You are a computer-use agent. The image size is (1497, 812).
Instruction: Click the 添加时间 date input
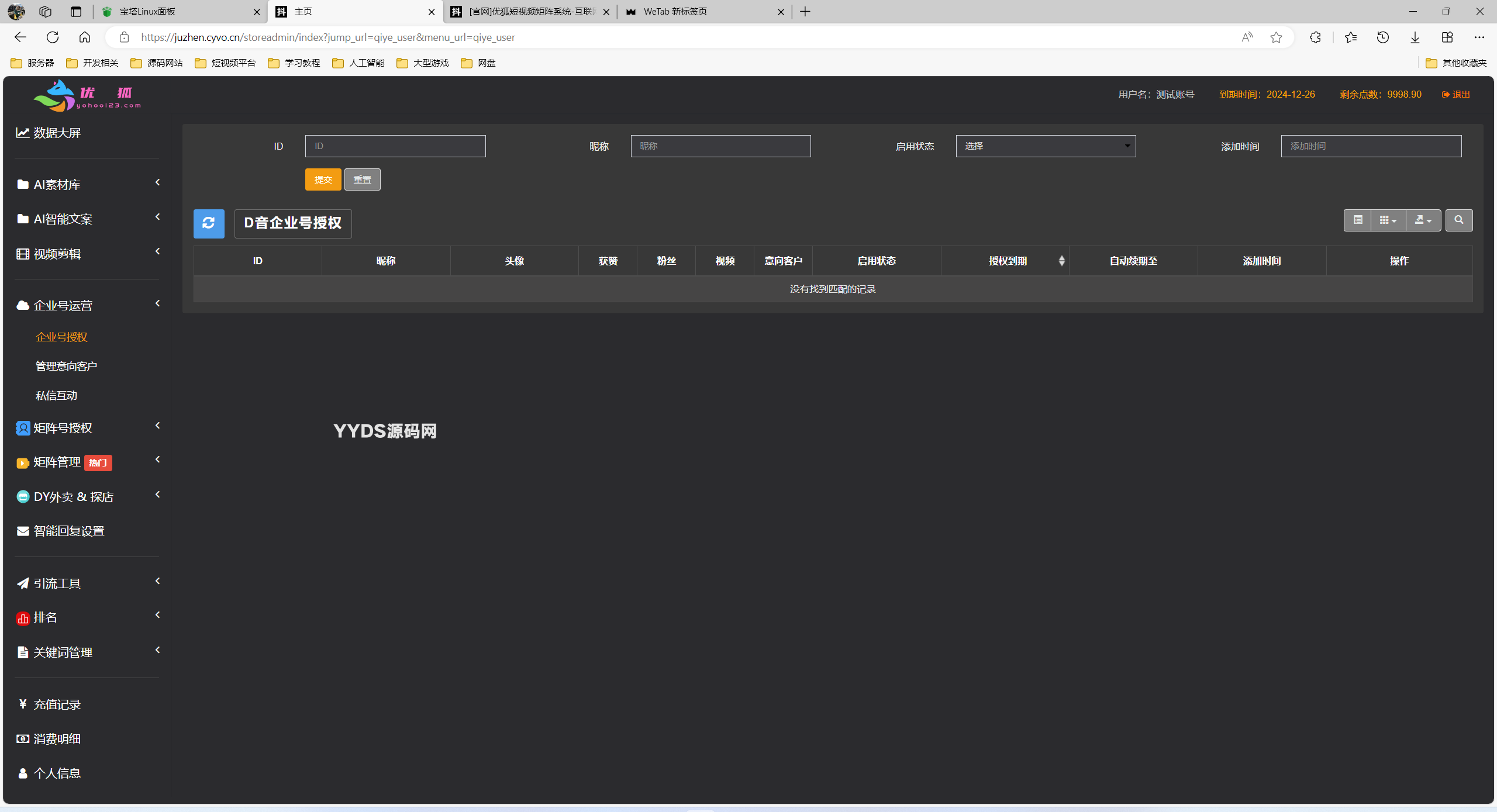(x=1371, y=146)
